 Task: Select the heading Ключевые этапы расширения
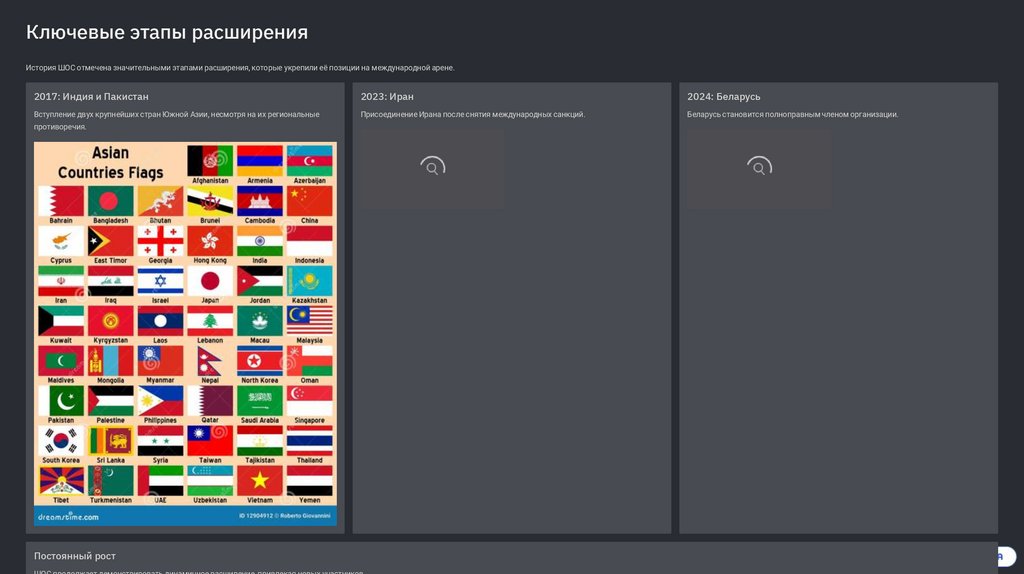click(167, 32)
